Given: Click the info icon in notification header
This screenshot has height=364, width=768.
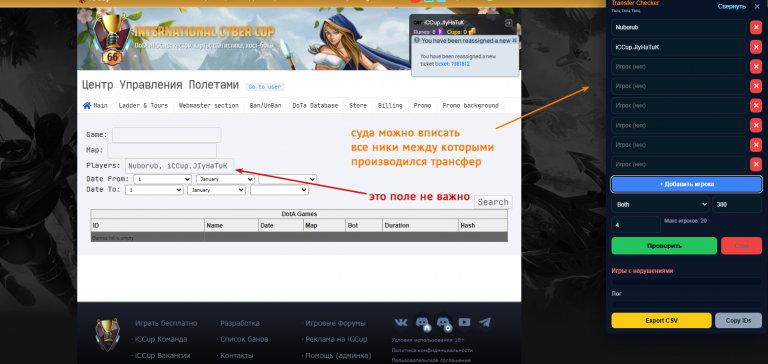Looking at the screenshot, I should coord(417,40).
